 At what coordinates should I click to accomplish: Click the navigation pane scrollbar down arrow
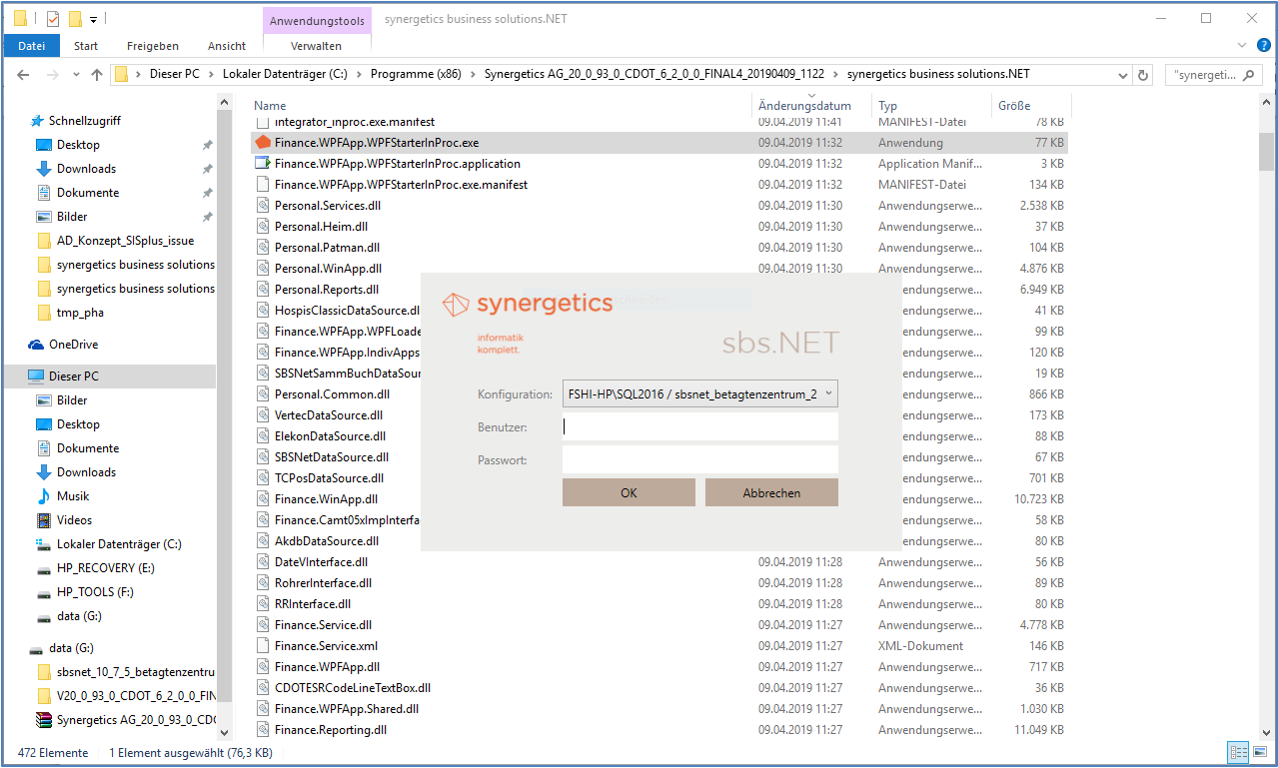pos(224,731)
